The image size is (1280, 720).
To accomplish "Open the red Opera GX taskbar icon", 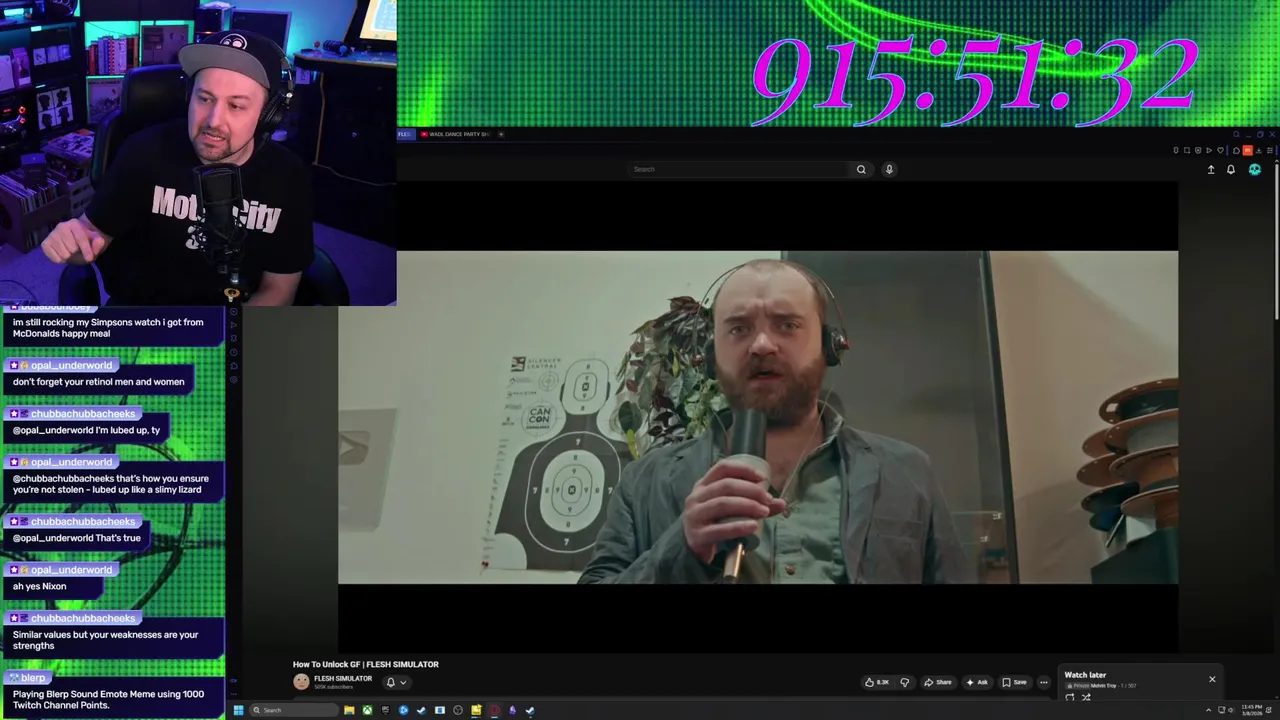I will [x=494, y=710].
